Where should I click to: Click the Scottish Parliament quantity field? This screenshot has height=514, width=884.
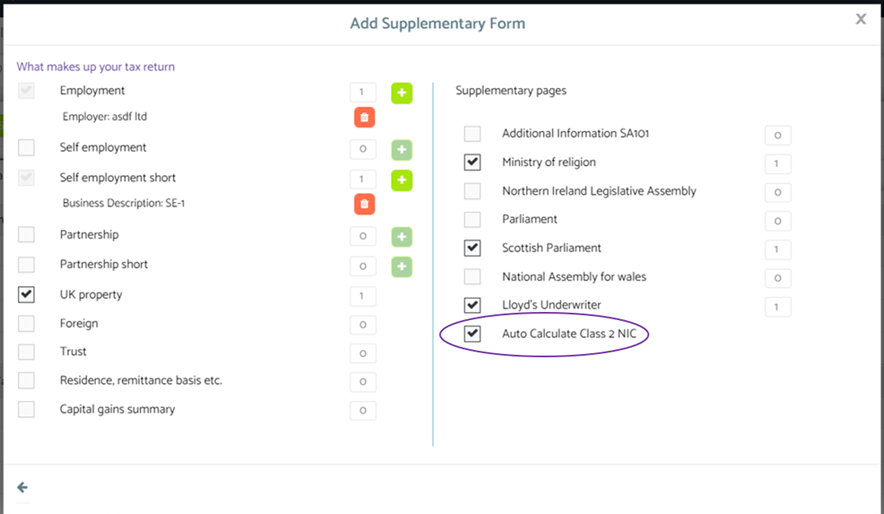click(x=777, y=250)
